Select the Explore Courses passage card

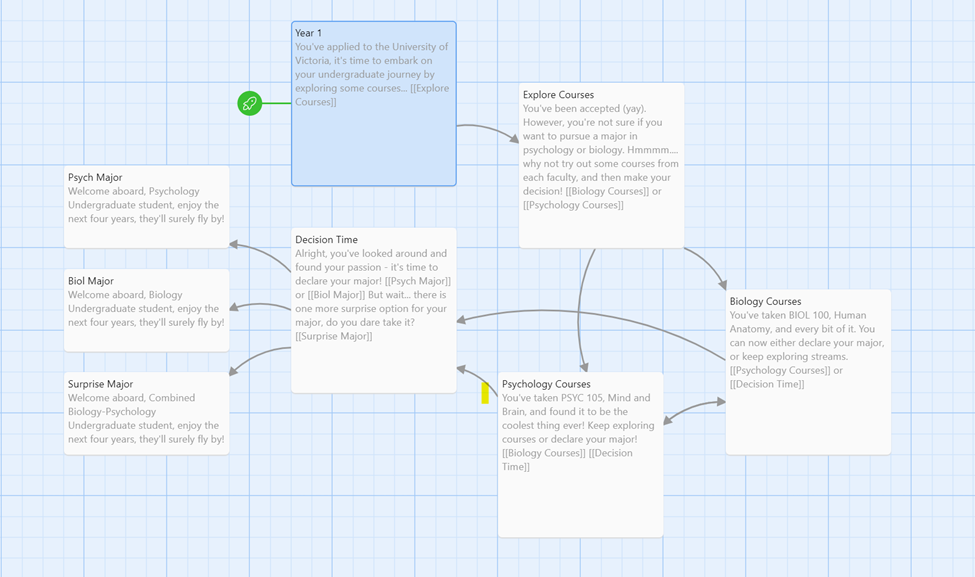click(x=601, y=165)
